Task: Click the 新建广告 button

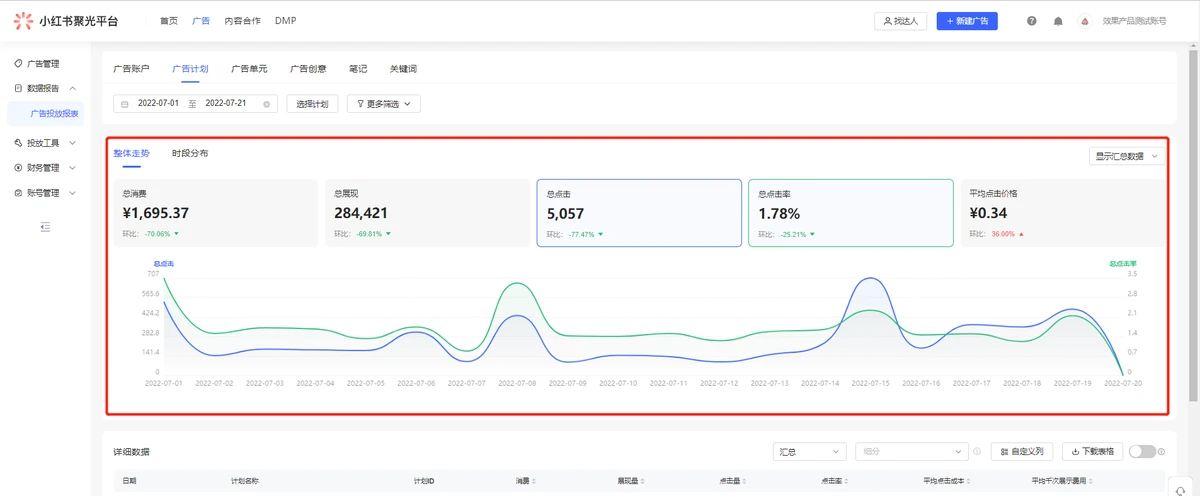Action: [x=966, y=21]
